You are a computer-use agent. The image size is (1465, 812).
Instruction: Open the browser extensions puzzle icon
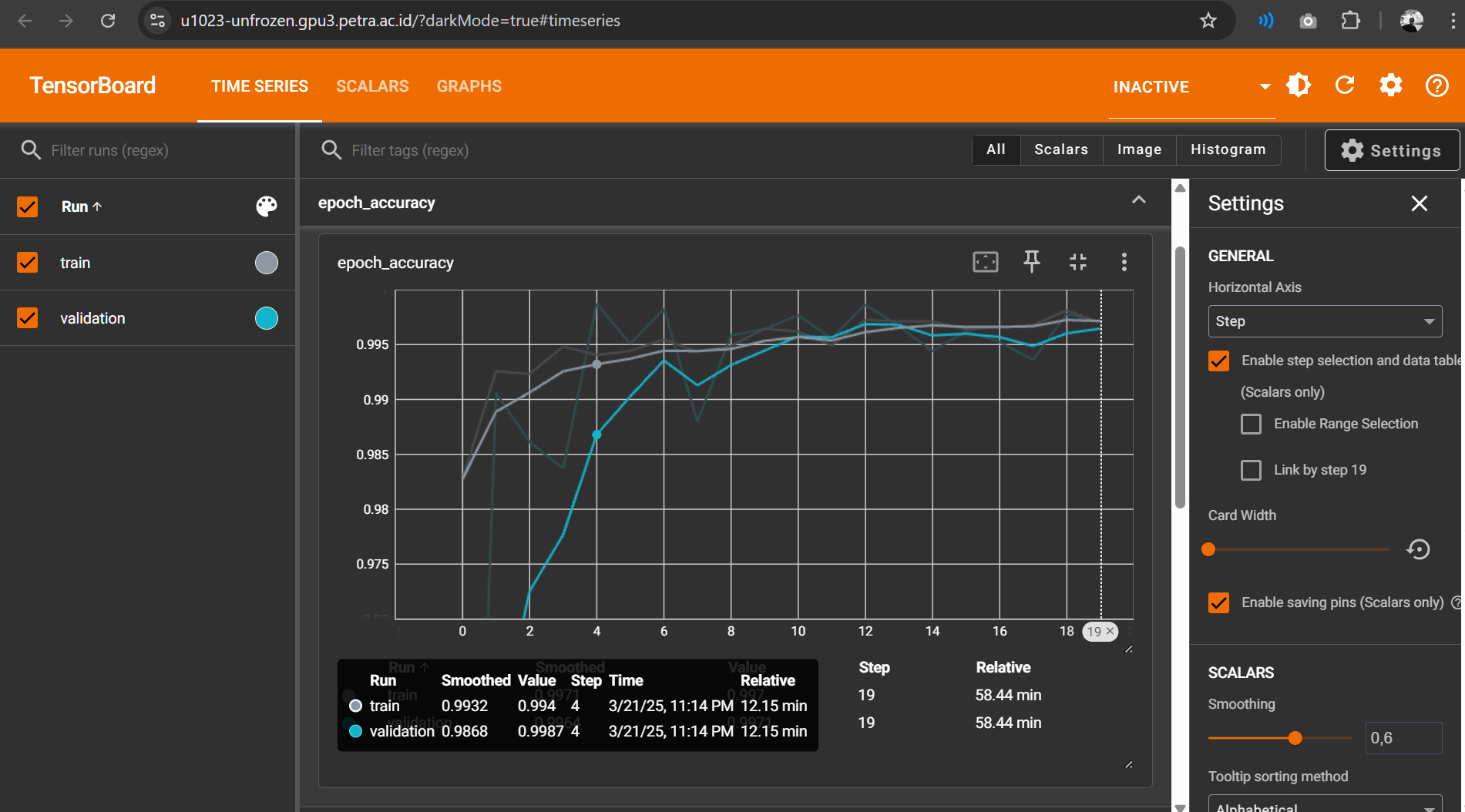pos(1351,21)
